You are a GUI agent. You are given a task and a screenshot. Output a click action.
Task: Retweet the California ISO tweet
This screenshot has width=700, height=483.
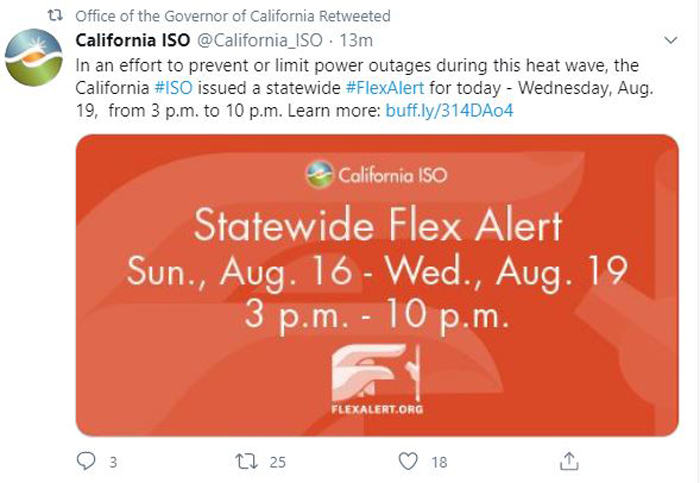[x=246, y=461]
